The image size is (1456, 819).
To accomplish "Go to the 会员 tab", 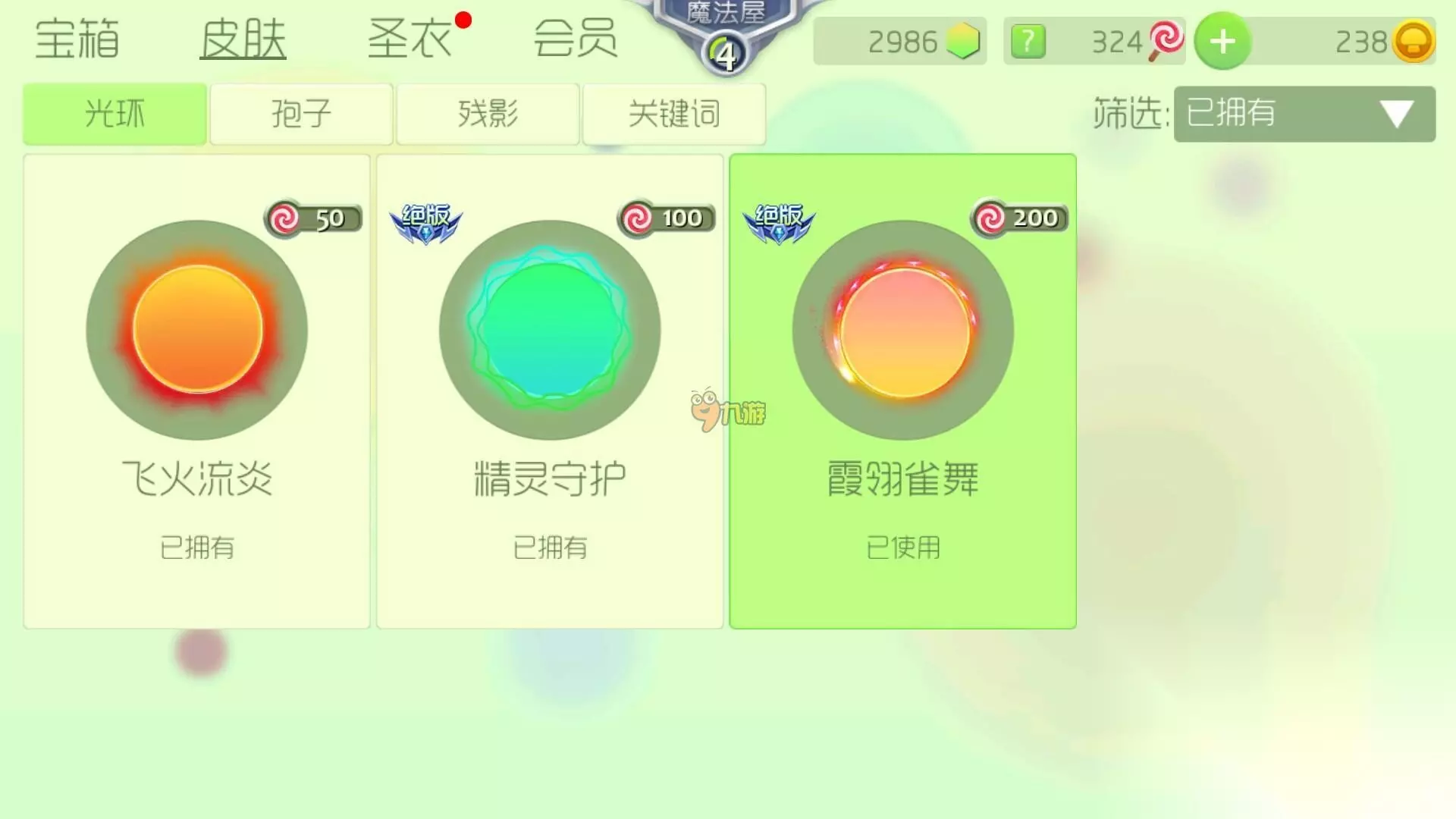I will coord(576,39).
